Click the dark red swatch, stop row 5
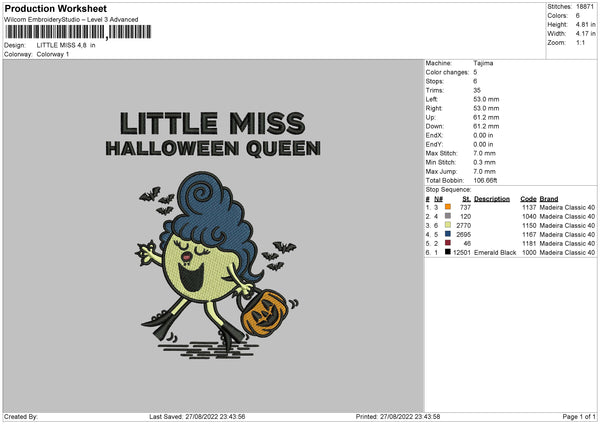 (448, 243)
